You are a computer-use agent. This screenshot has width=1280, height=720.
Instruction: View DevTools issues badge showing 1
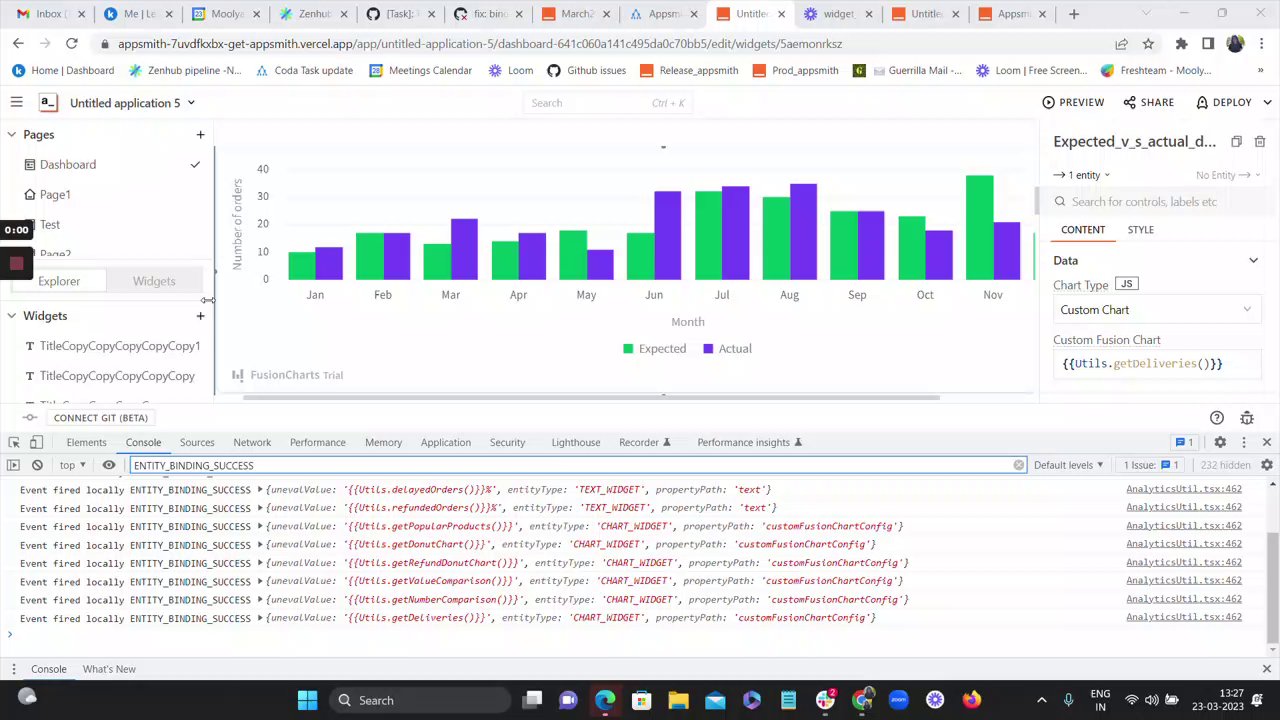1184,442
